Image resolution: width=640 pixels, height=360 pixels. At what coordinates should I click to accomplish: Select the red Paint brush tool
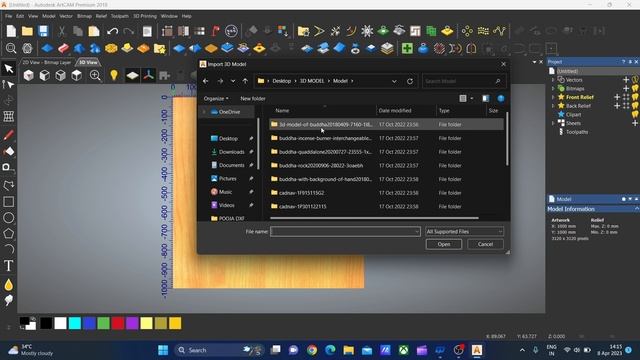pyautogui.click(x=9, y=135)
